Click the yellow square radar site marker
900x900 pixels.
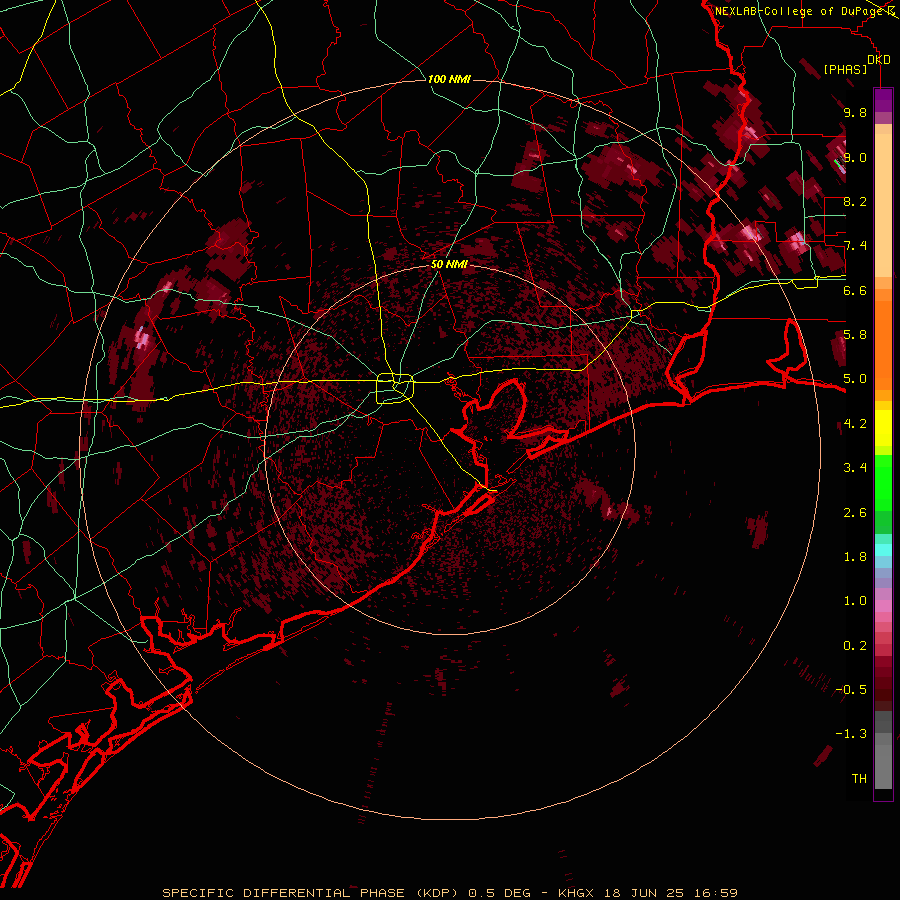394,389
